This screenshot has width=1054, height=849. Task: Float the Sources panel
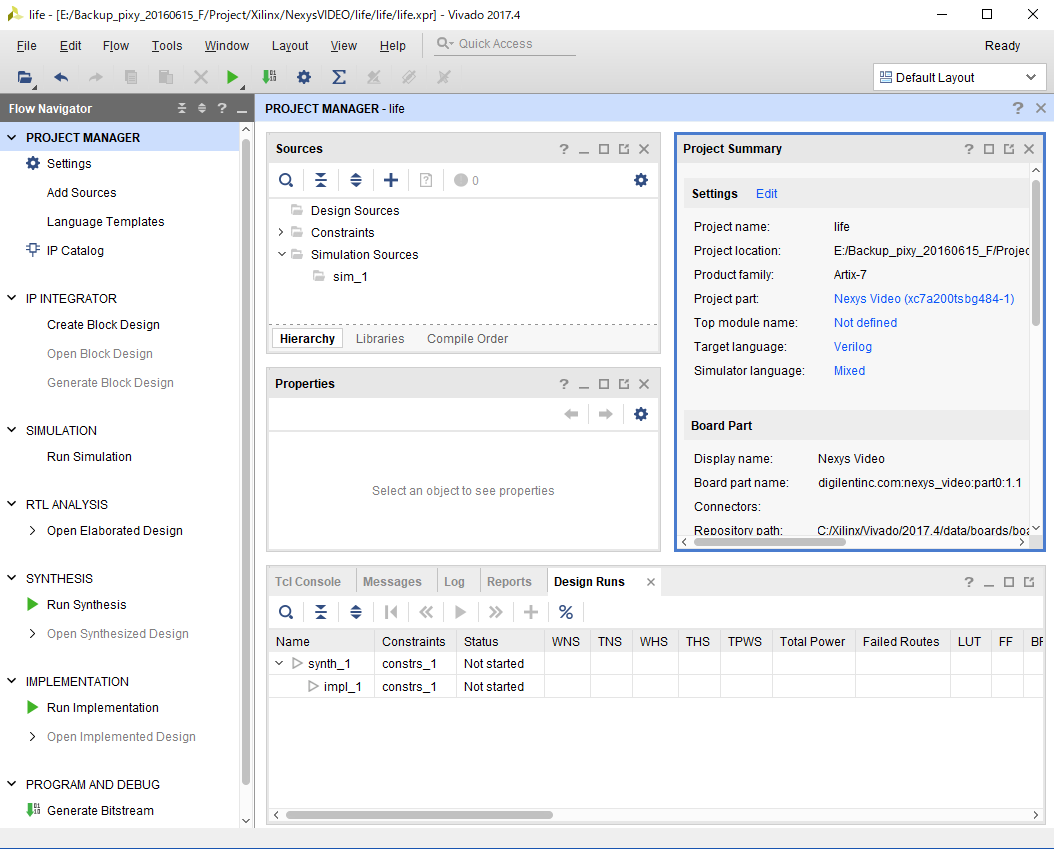click(624, 149)
